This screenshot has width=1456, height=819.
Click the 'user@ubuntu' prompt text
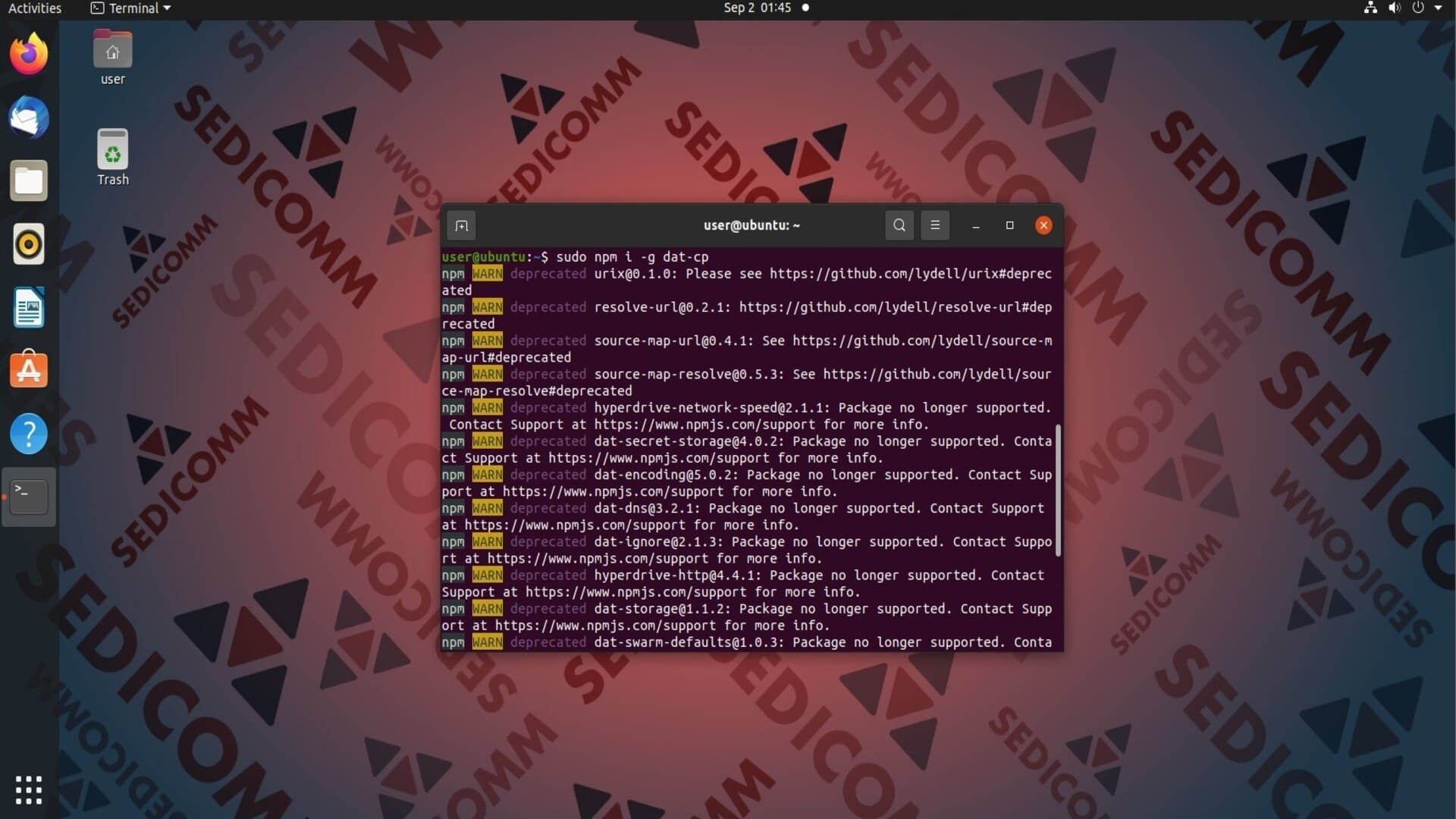484,257
